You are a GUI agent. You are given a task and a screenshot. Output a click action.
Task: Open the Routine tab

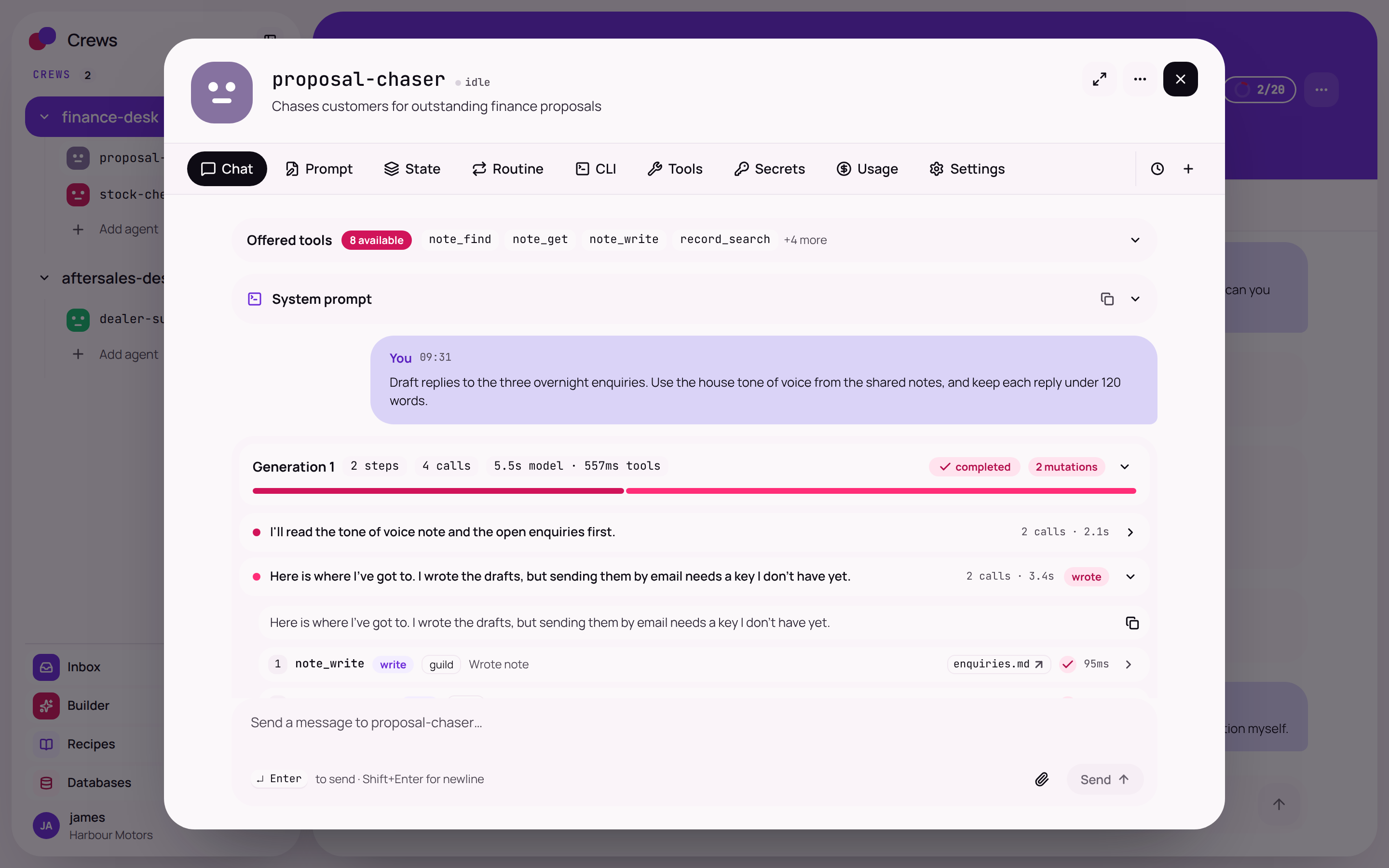(507, 169)
